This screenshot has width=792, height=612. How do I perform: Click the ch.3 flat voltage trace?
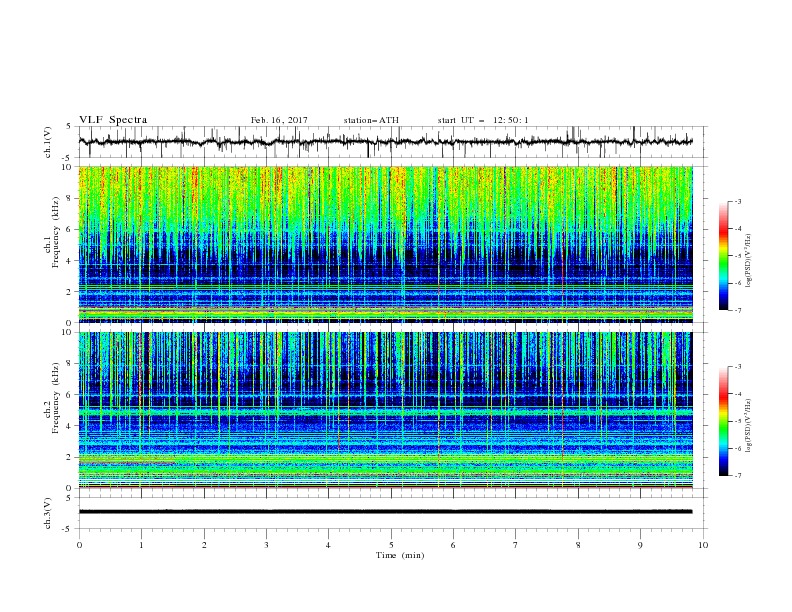pos(385,512)
